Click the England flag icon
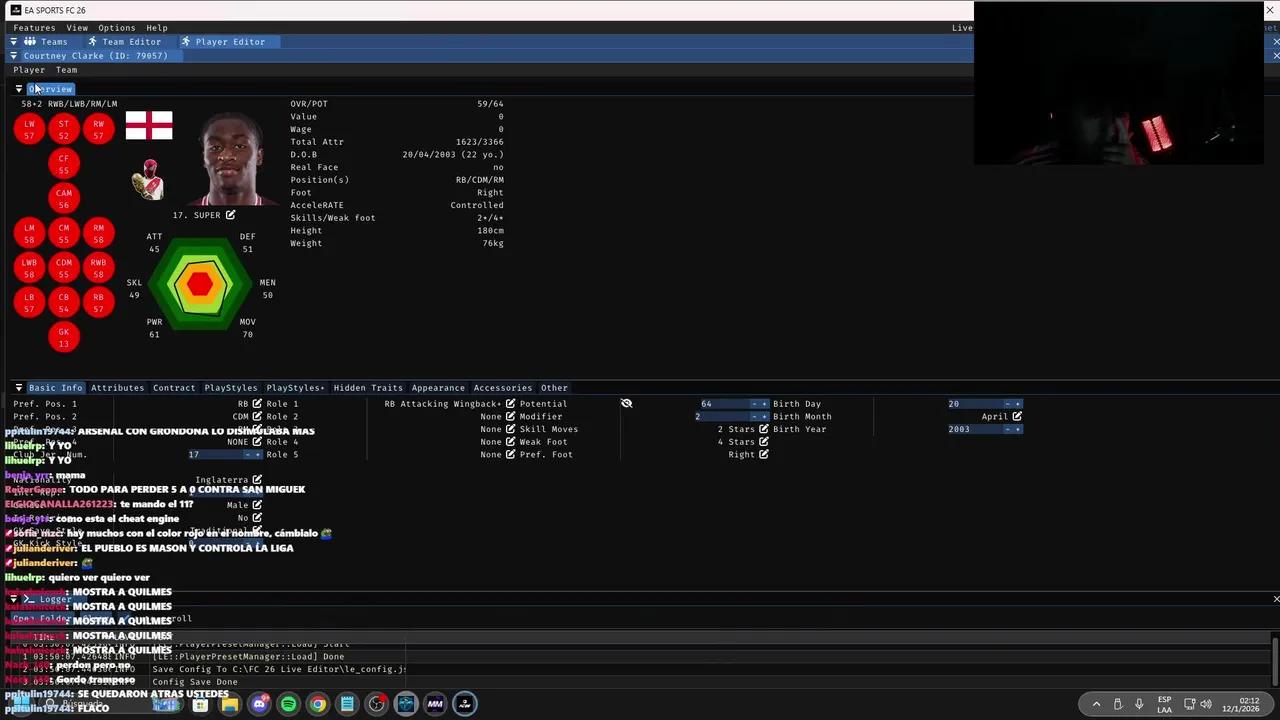 pyautogui.click(x=149, y=125)
